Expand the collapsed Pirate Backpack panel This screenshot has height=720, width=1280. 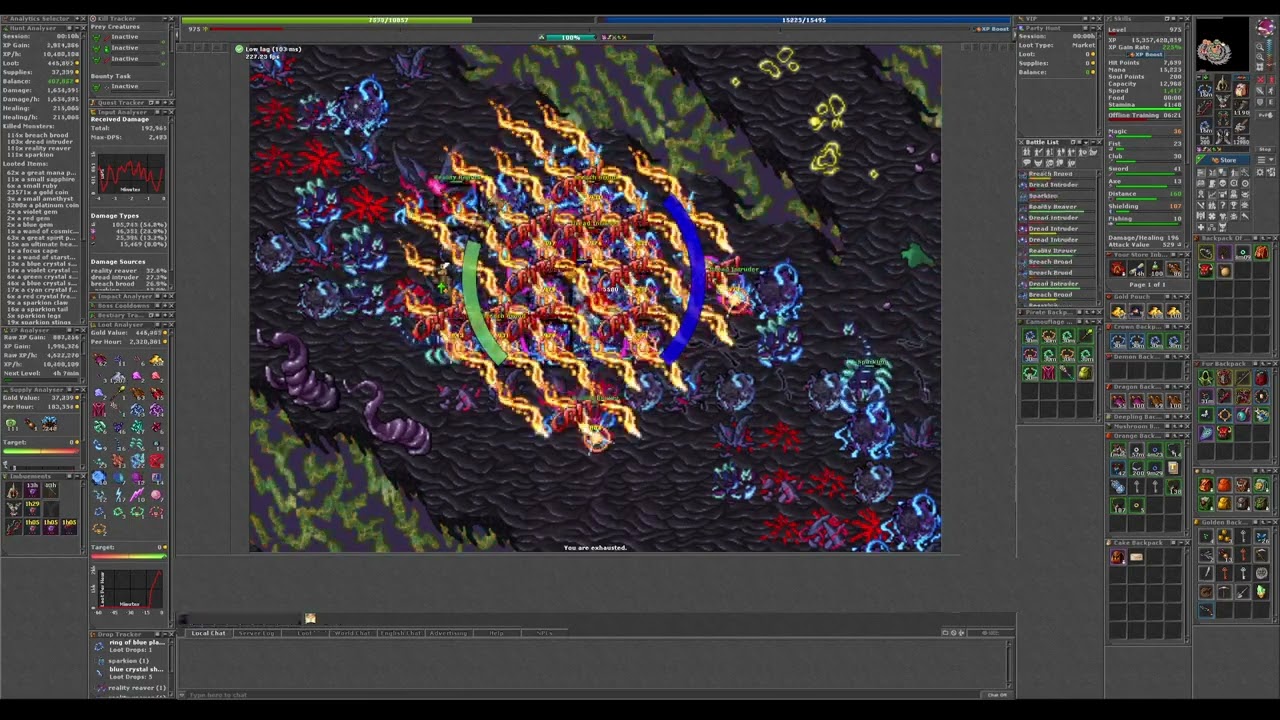1093,312
